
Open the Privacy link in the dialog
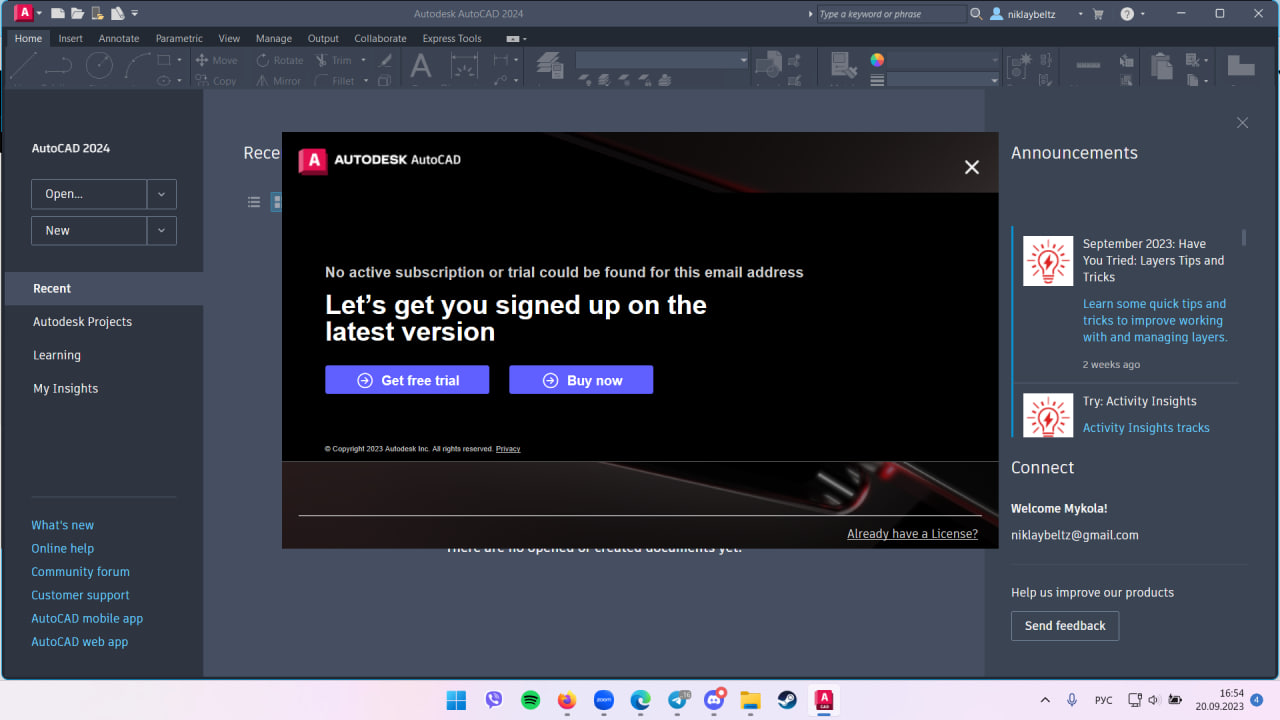click(508, 449)
